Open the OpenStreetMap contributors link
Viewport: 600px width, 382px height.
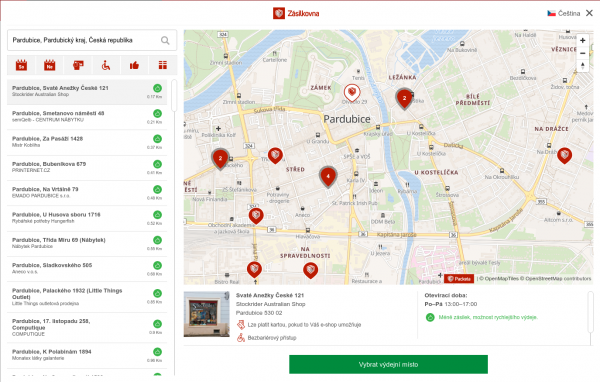tap(556, 279)
